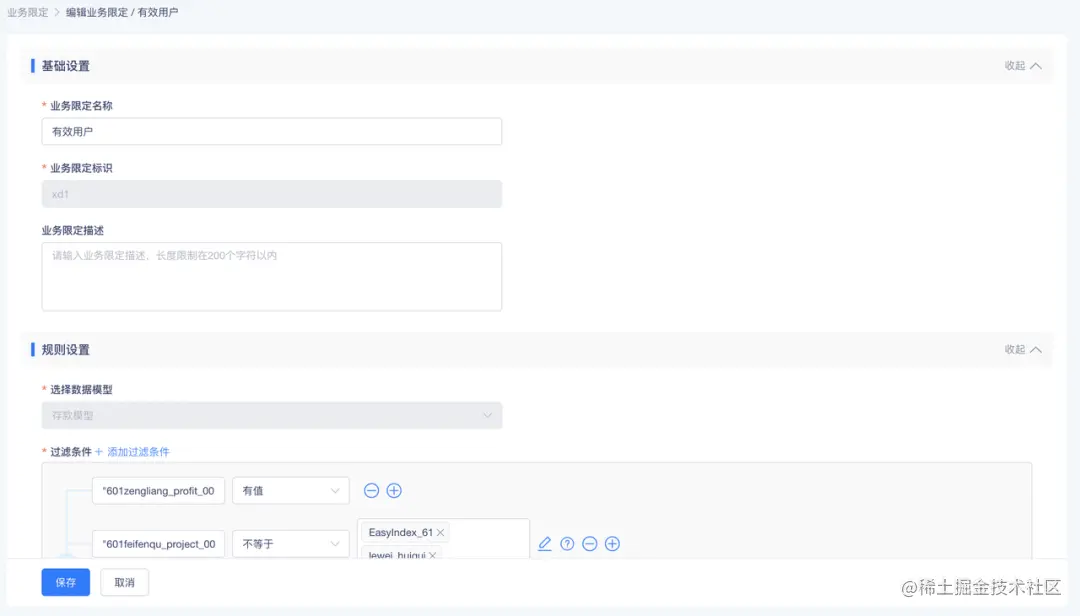Save with the 保存 button
This screenshot has width=1080, height=616.
(65, 582)
